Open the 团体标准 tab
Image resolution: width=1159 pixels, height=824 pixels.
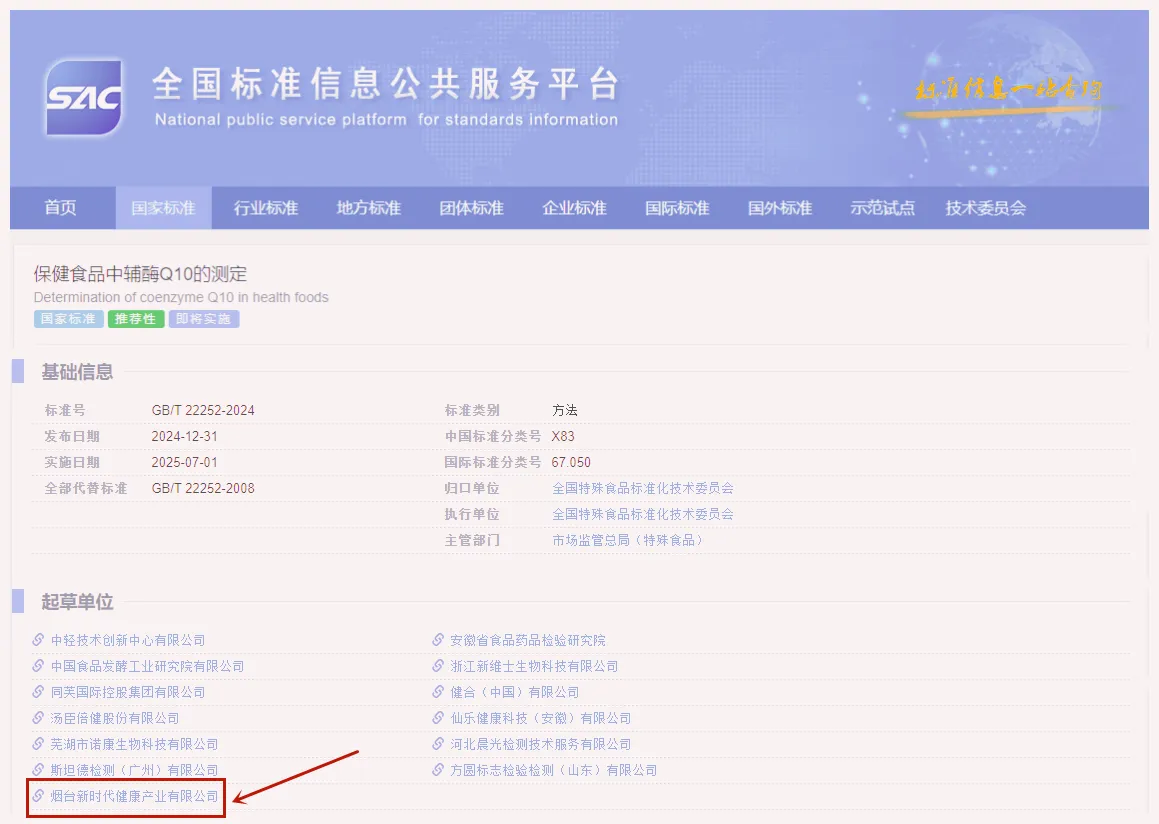[x=472, y=208]
